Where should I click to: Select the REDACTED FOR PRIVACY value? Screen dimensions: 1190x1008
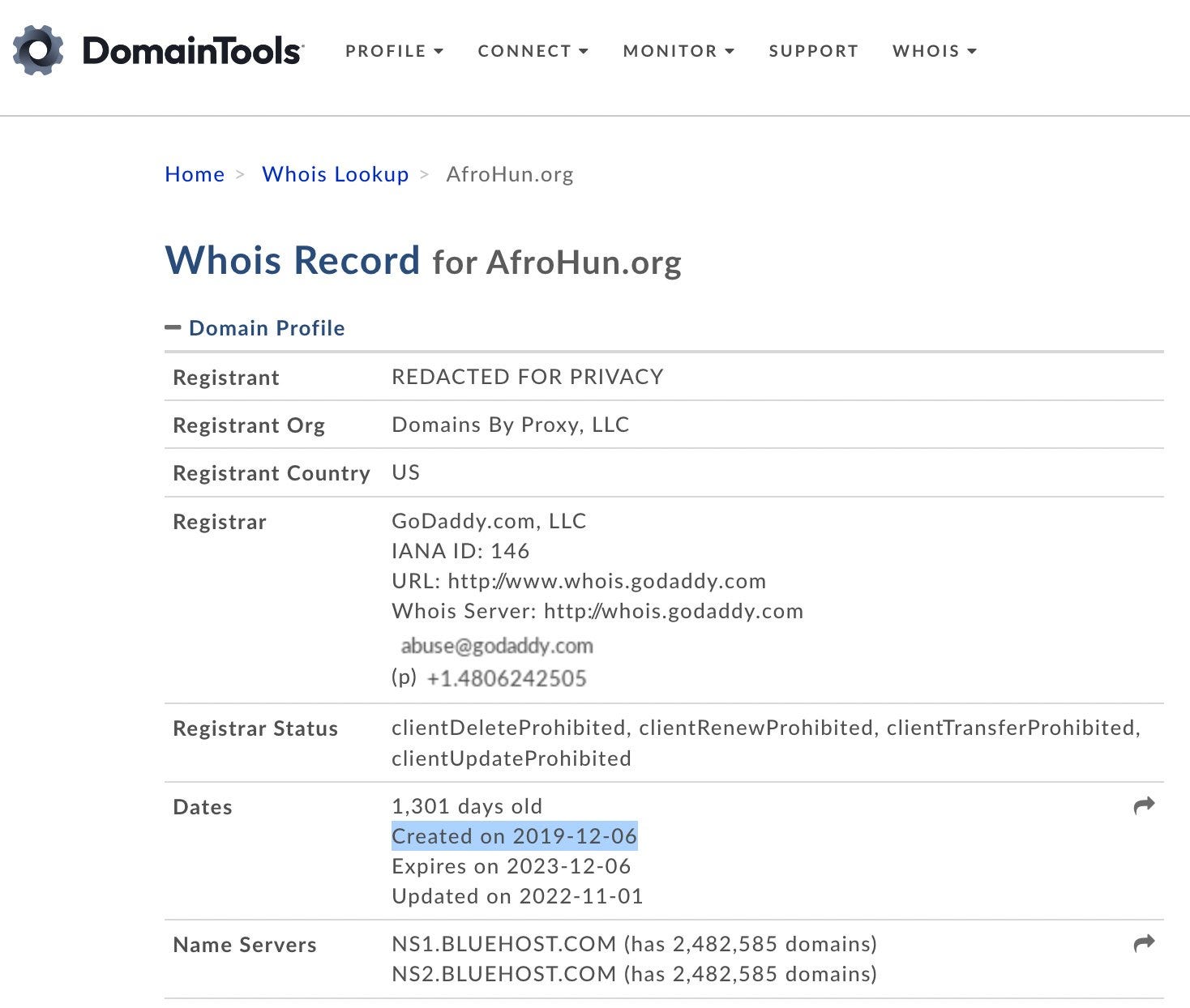click(x=528, y=377)
